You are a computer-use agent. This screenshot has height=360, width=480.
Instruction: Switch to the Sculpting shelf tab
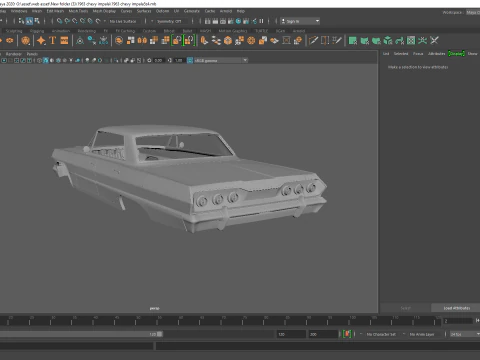(x=14, y=31)
